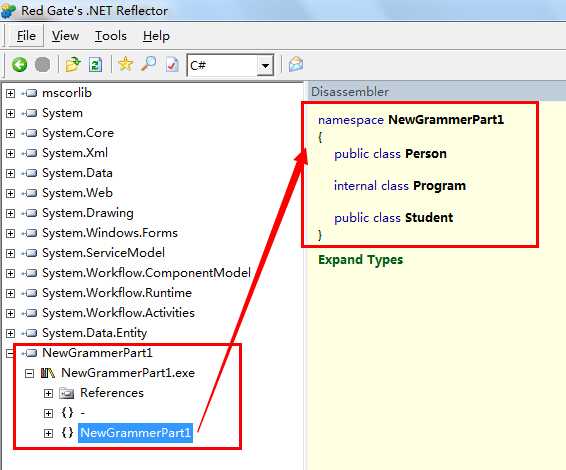
Task: Expand the System.Workflow.Activities node
Action: point(10,313)
